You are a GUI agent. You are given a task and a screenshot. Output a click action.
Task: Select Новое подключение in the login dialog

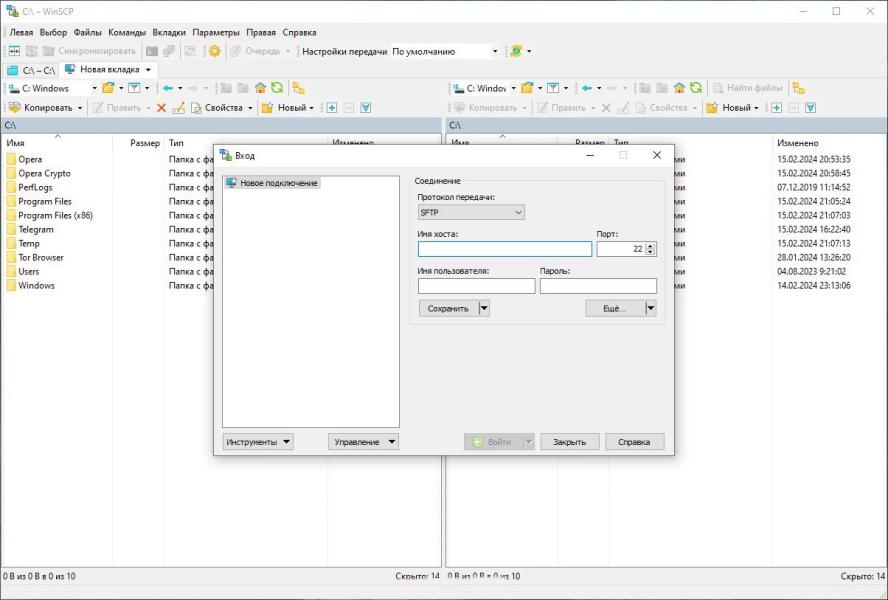click(272, 183)
